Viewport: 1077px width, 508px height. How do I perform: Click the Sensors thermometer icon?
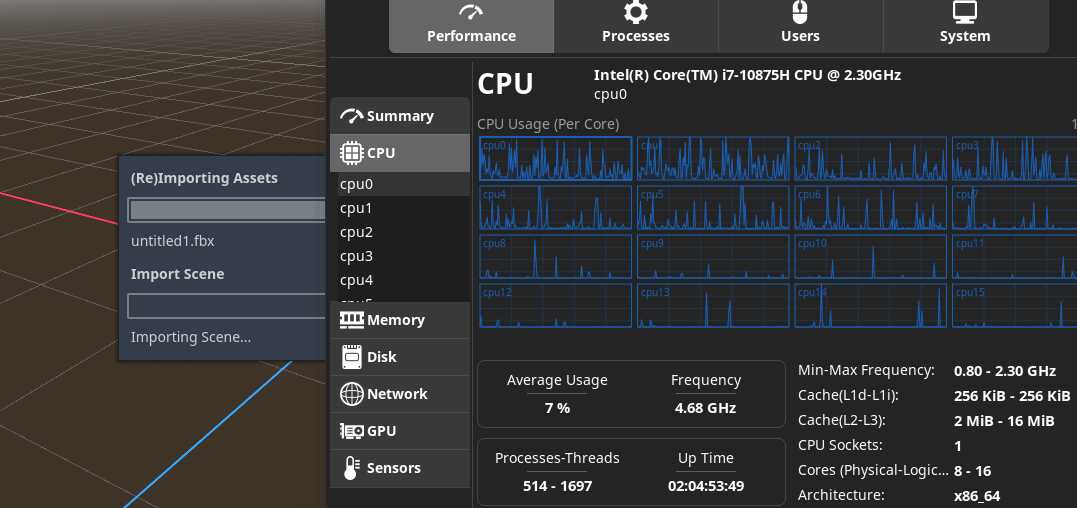[351, 468]
